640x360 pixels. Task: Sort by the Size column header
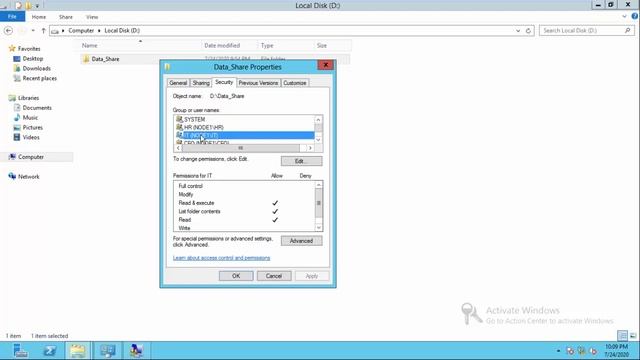[333, 45]
